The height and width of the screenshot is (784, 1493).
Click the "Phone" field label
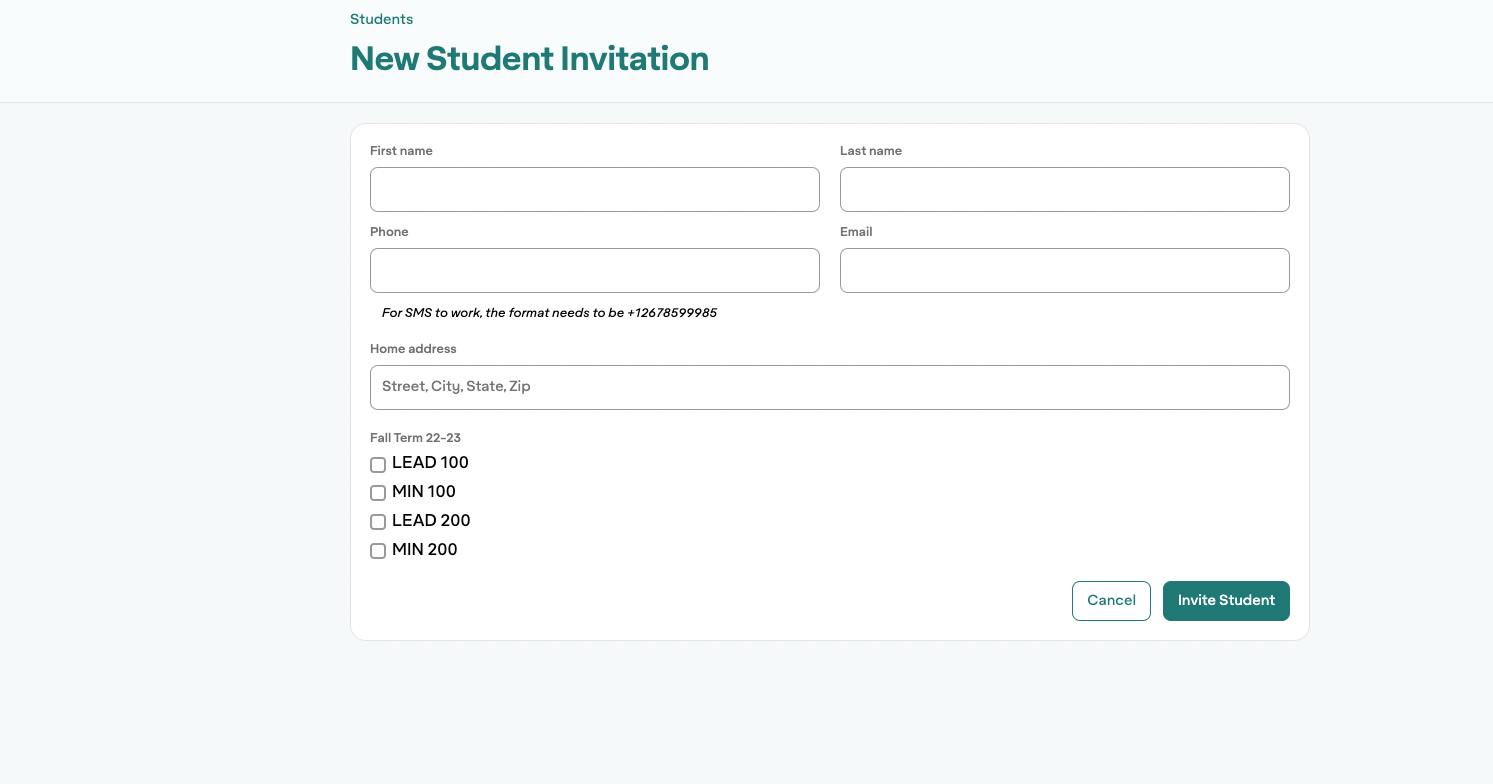[389, 232]
